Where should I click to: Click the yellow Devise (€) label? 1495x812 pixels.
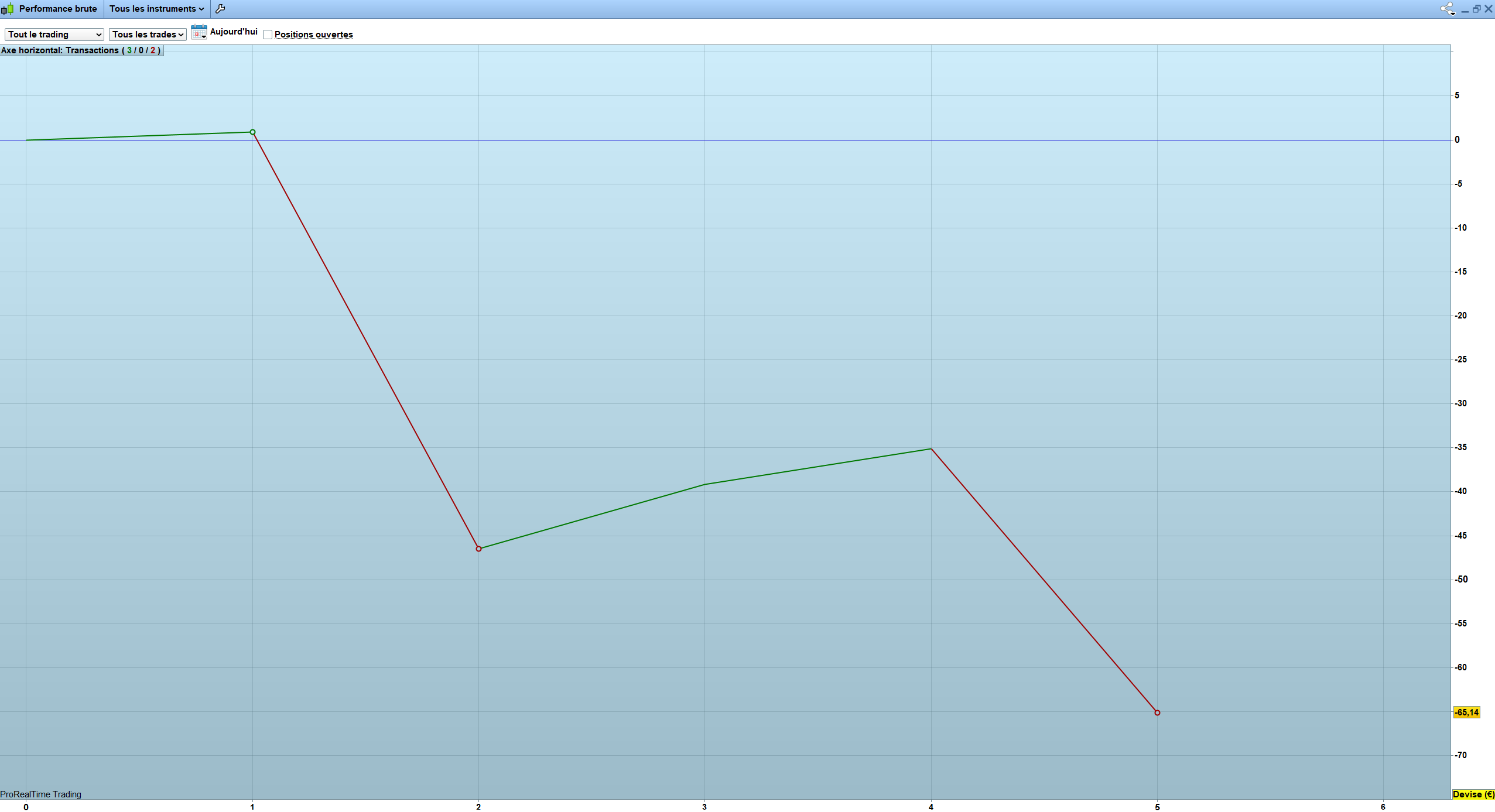(1473, 794)
